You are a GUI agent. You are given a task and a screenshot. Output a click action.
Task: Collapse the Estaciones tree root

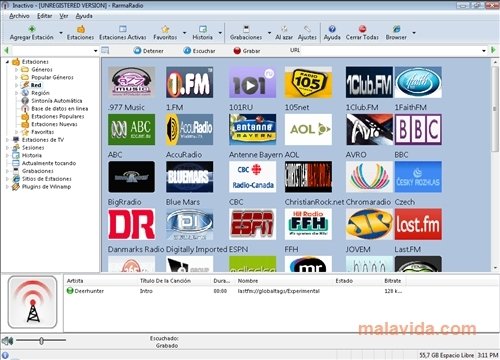click(x=7, y=62)
